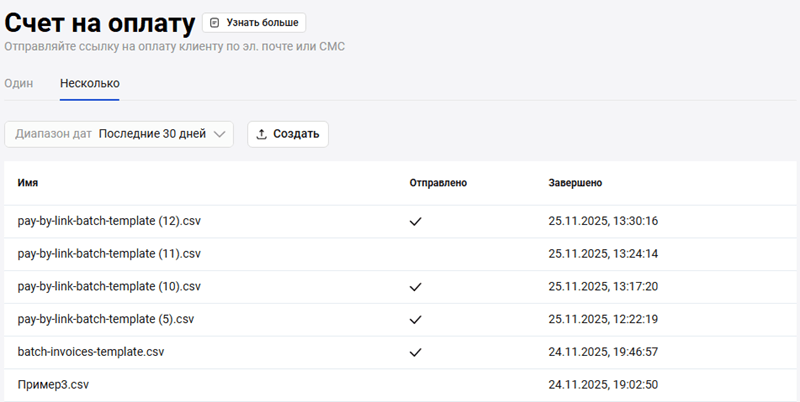Open pay-by-link-batch-template (10).csv entry
The image size is (800, 402).
[109, 287]
